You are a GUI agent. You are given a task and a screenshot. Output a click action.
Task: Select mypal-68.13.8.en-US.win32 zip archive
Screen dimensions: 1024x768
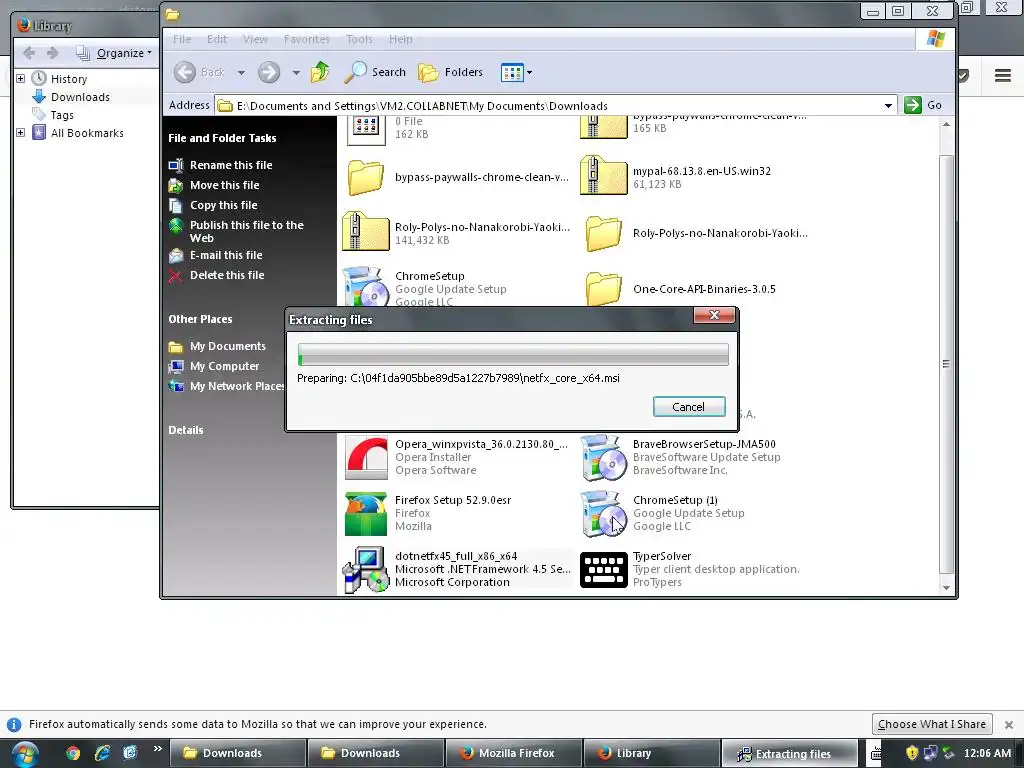coord(603,176)
